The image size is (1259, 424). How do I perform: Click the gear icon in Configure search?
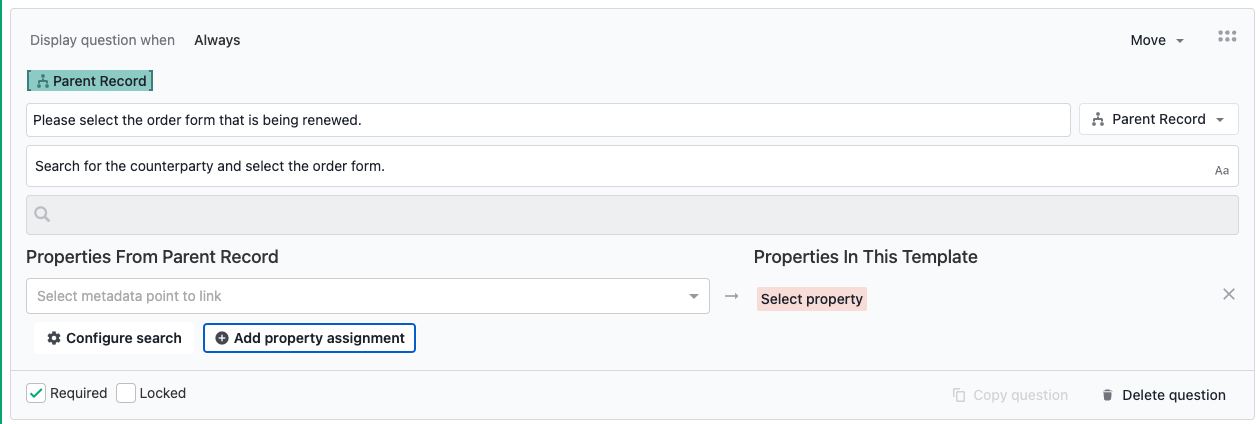point(54,338)
